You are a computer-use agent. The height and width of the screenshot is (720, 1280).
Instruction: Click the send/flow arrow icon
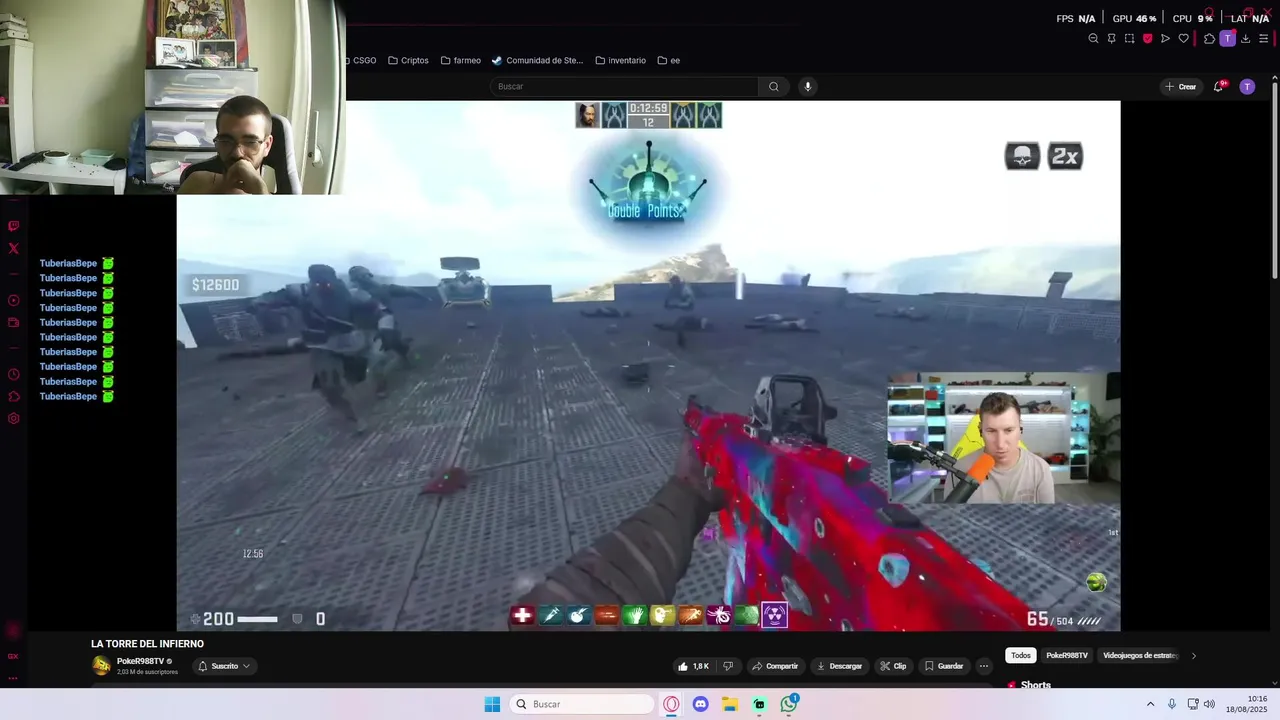click(x=1165, y=39)
